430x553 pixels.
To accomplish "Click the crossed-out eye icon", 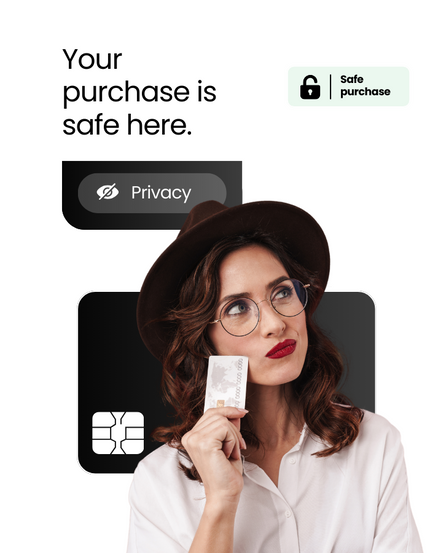I will click(x=108, y=192).
